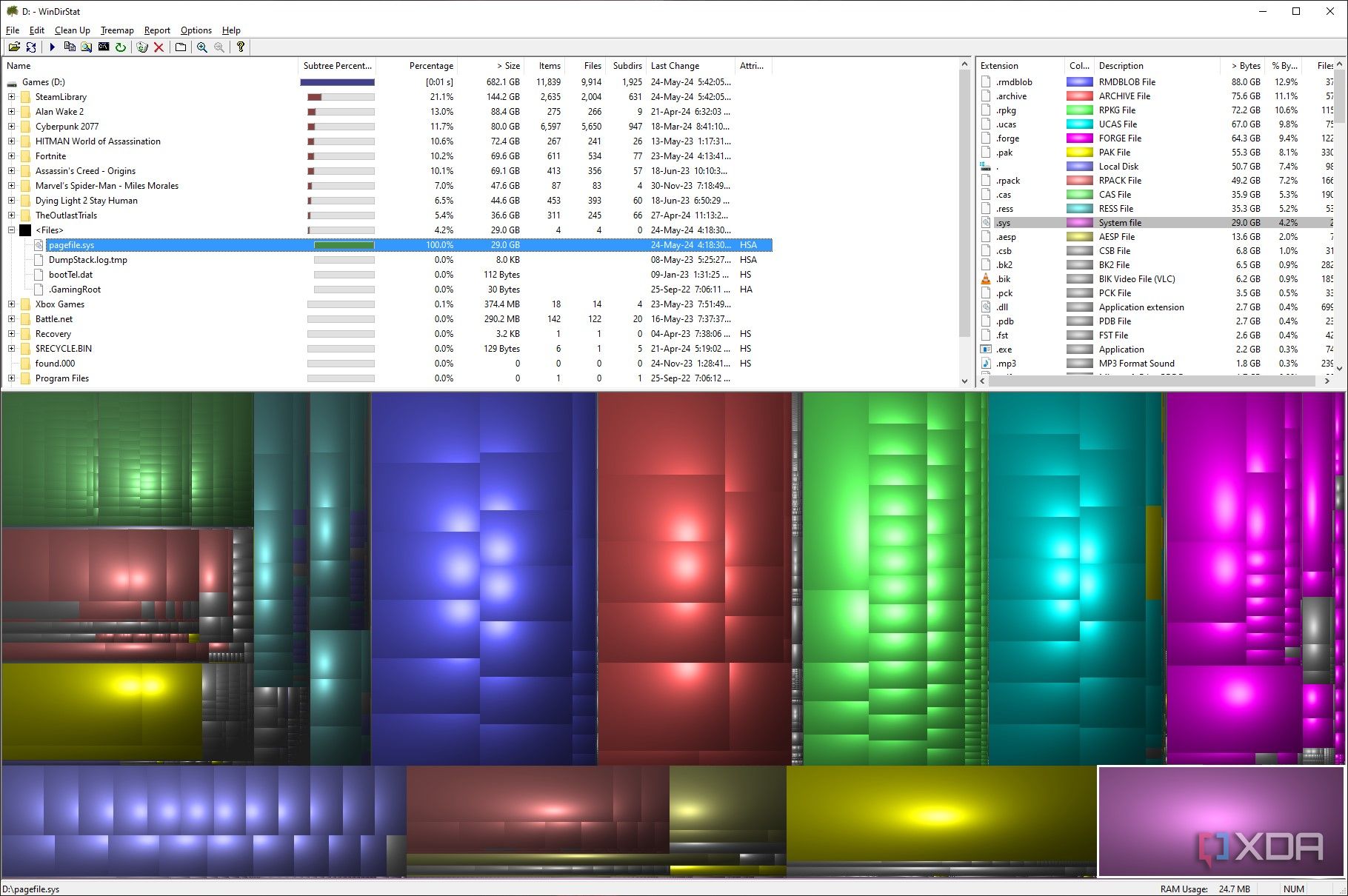Screen dimensions: 1348x896
Task: Sort by the Size column header
Action: pyautogui.click(x=490, y=66)
